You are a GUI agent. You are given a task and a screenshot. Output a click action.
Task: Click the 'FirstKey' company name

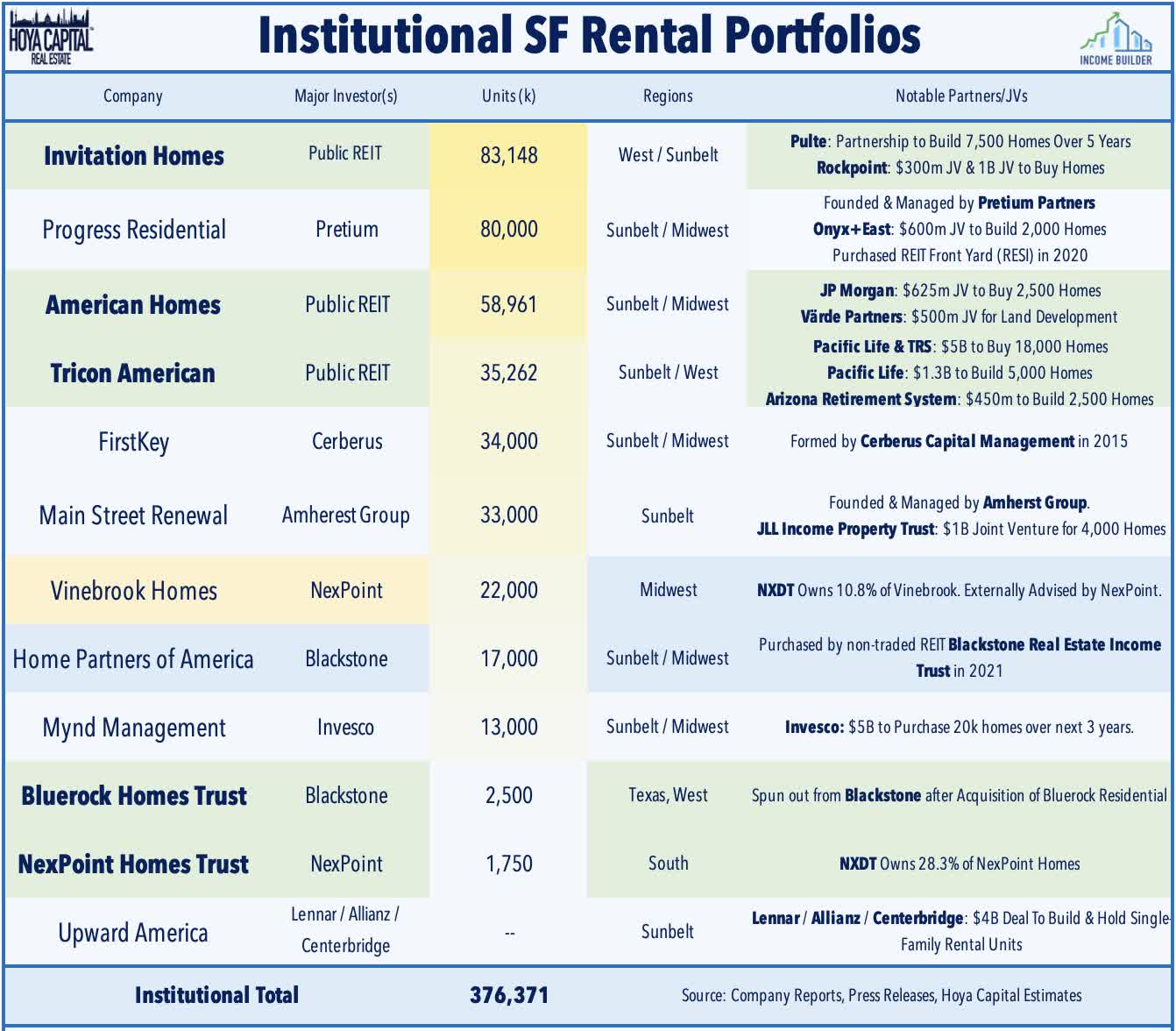click(x=133, y=441)
